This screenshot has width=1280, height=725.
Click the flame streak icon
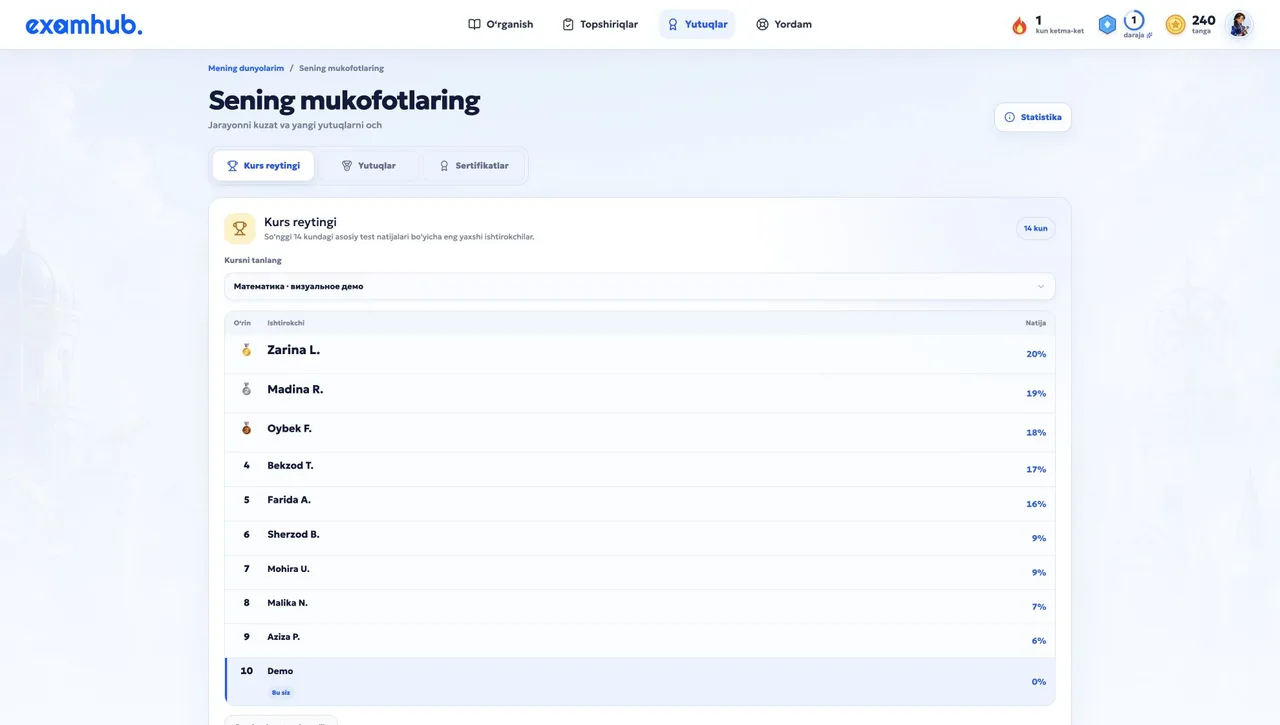pyautogui.click(x=1019, y=25)
